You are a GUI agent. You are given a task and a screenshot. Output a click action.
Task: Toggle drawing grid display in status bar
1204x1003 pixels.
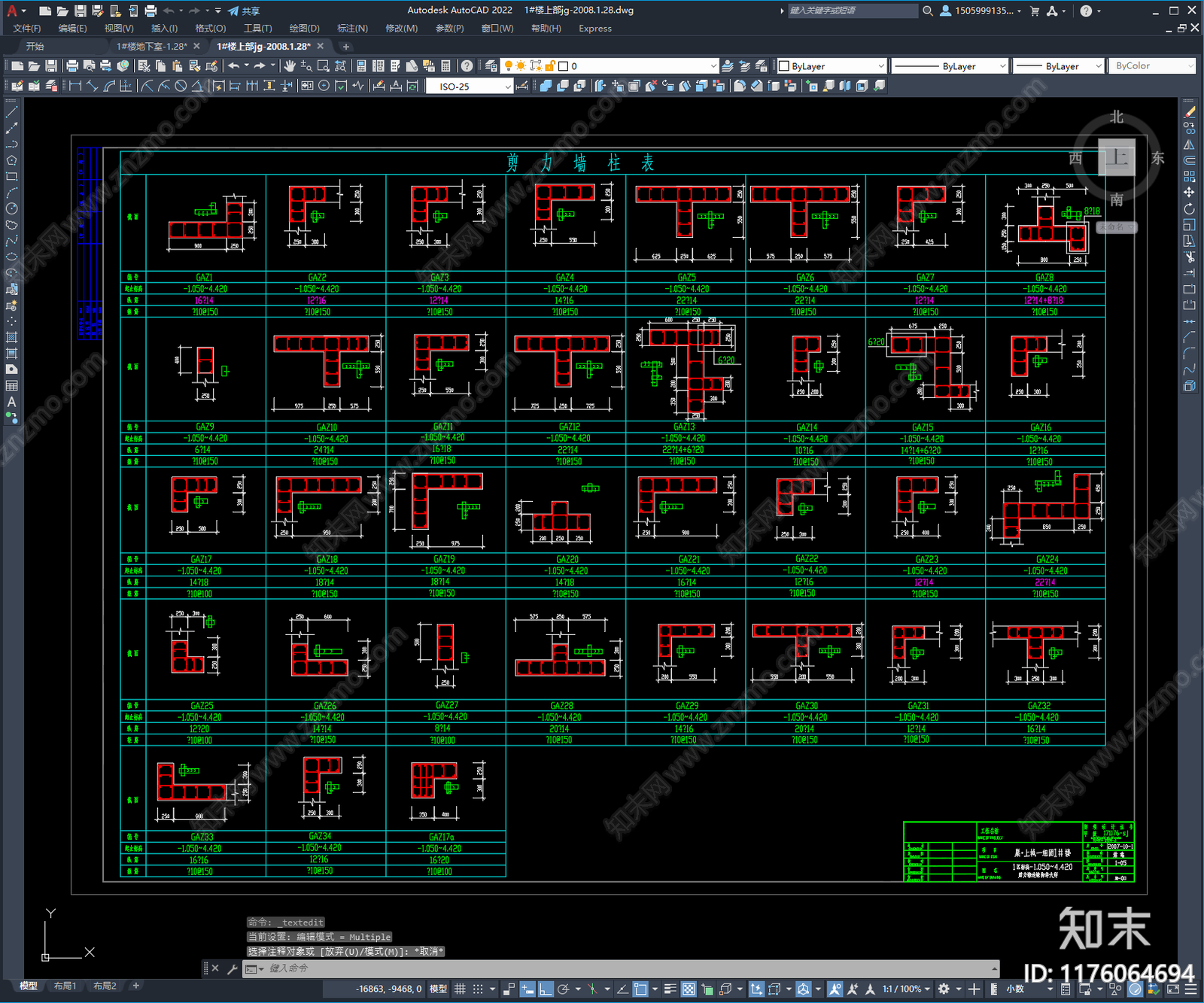460,989
